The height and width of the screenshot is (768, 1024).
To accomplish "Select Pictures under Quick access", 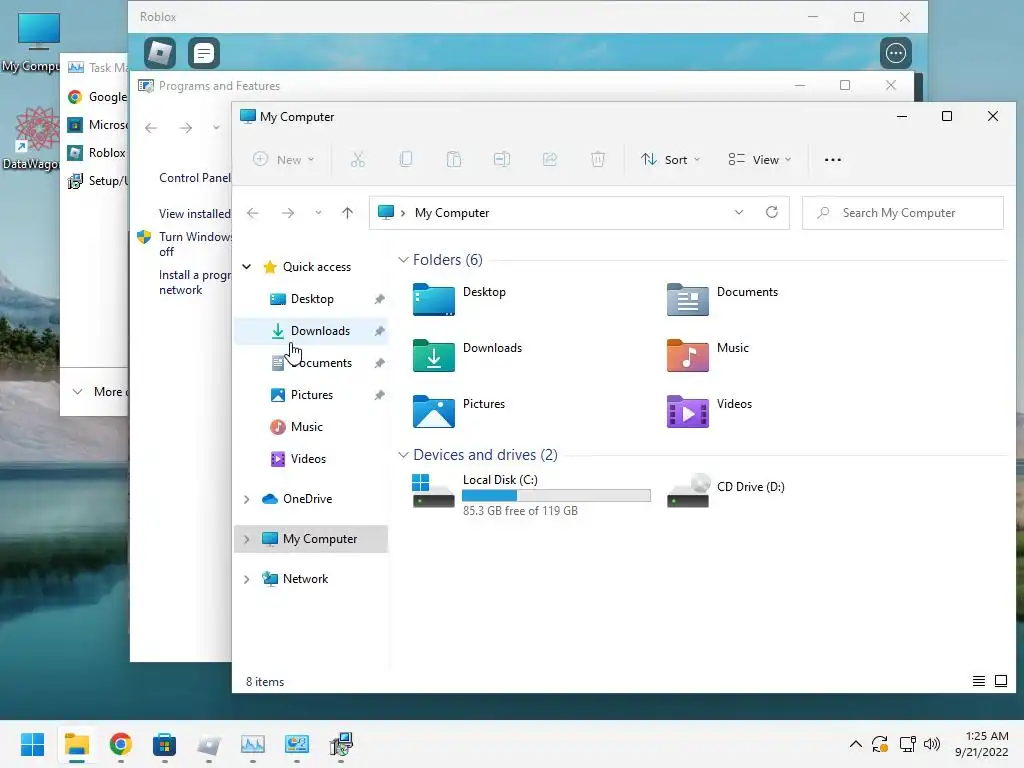I will (x=312, y=394).
